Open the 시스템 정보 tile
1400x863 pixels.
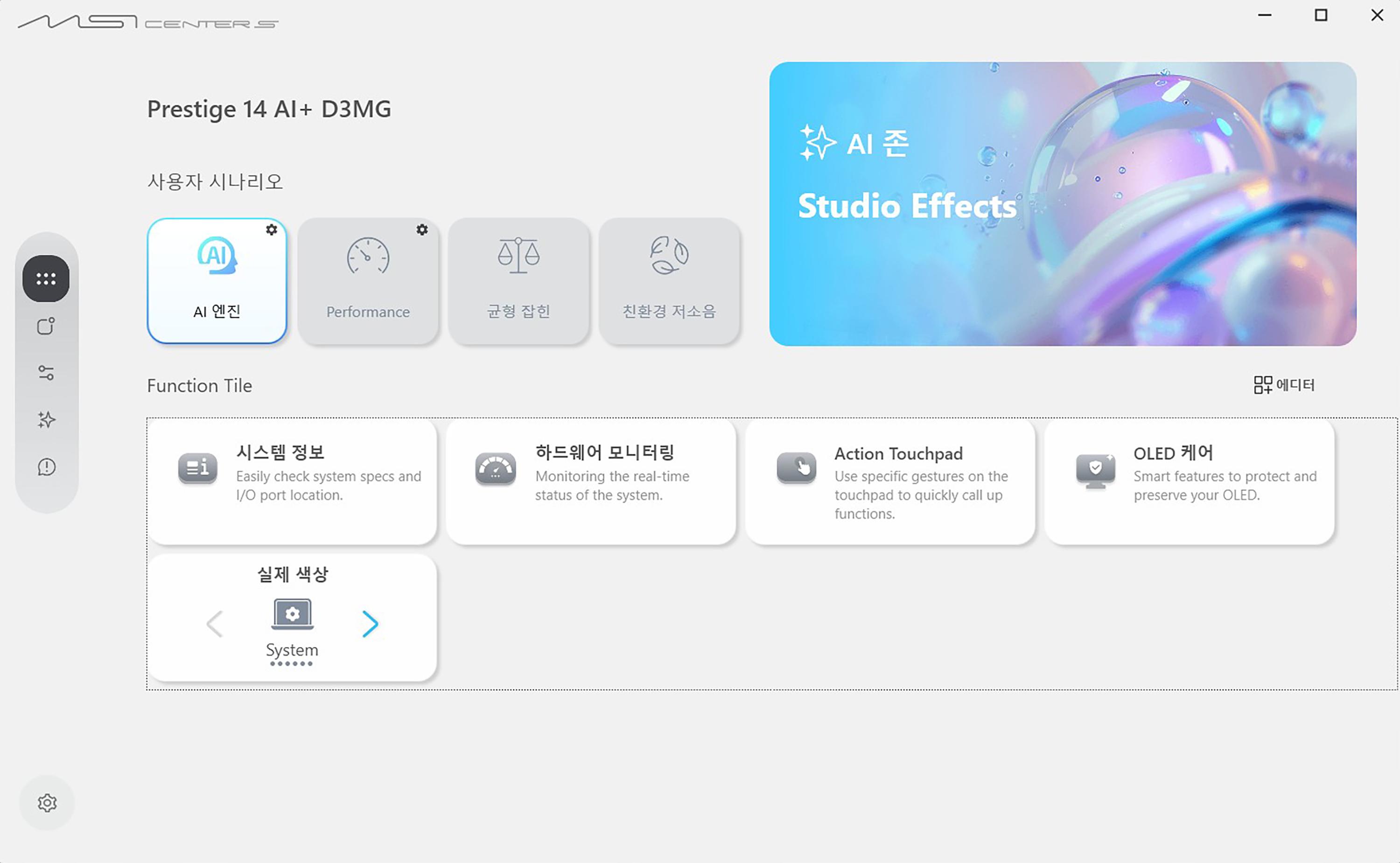pyautogui.click(x=292, y=482)
